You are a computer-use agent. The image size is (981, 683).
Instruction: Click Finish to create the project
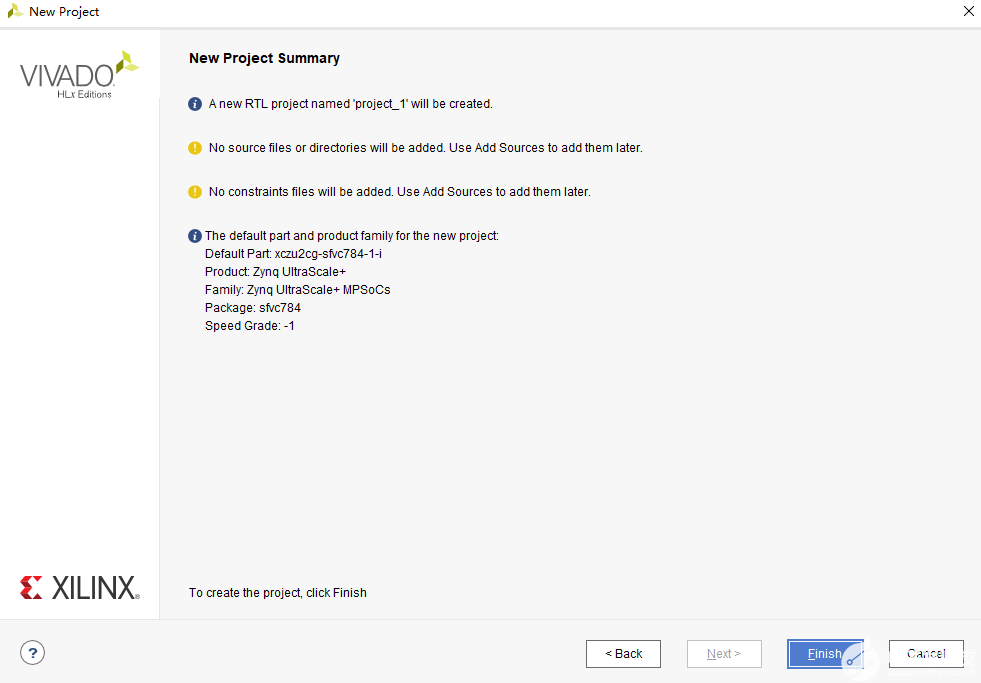[824, 654]
